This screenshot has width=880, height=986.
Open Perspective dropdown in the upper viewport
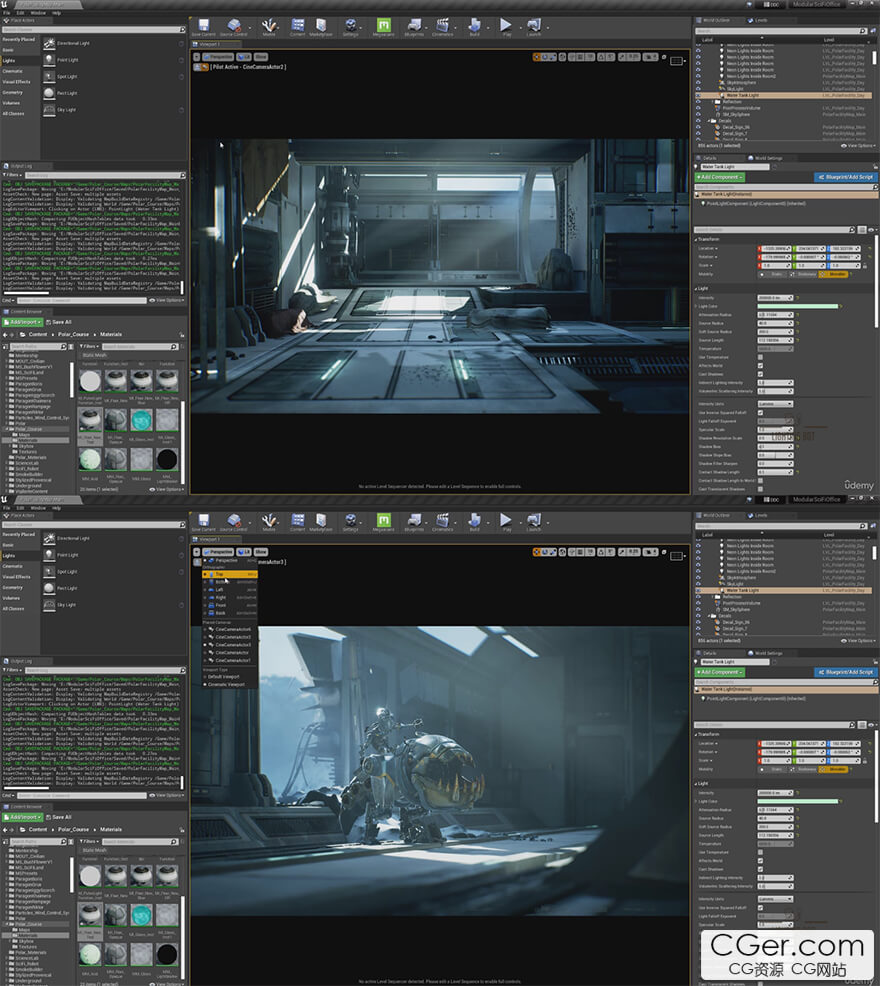pyautogui.click(x=218, y=57)
